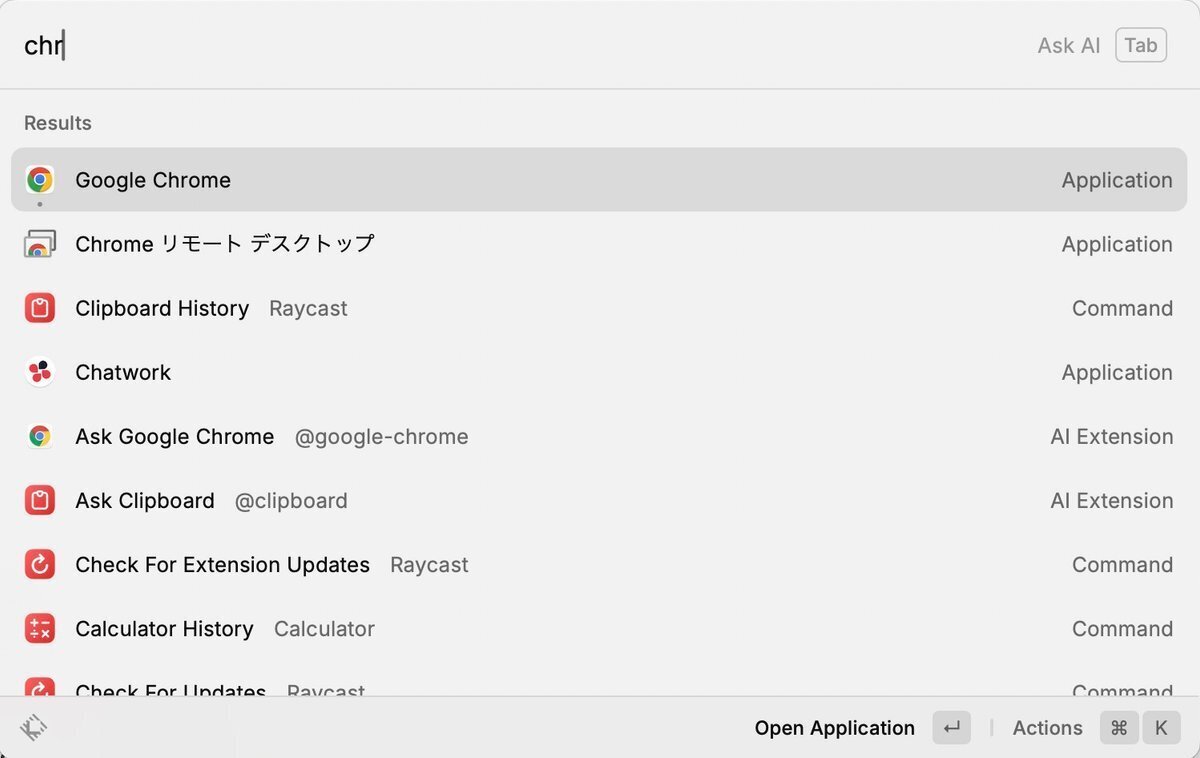Screen dimensions: 1200x758
Task: Click the search input field with "chr"
Action: (500, 45)
